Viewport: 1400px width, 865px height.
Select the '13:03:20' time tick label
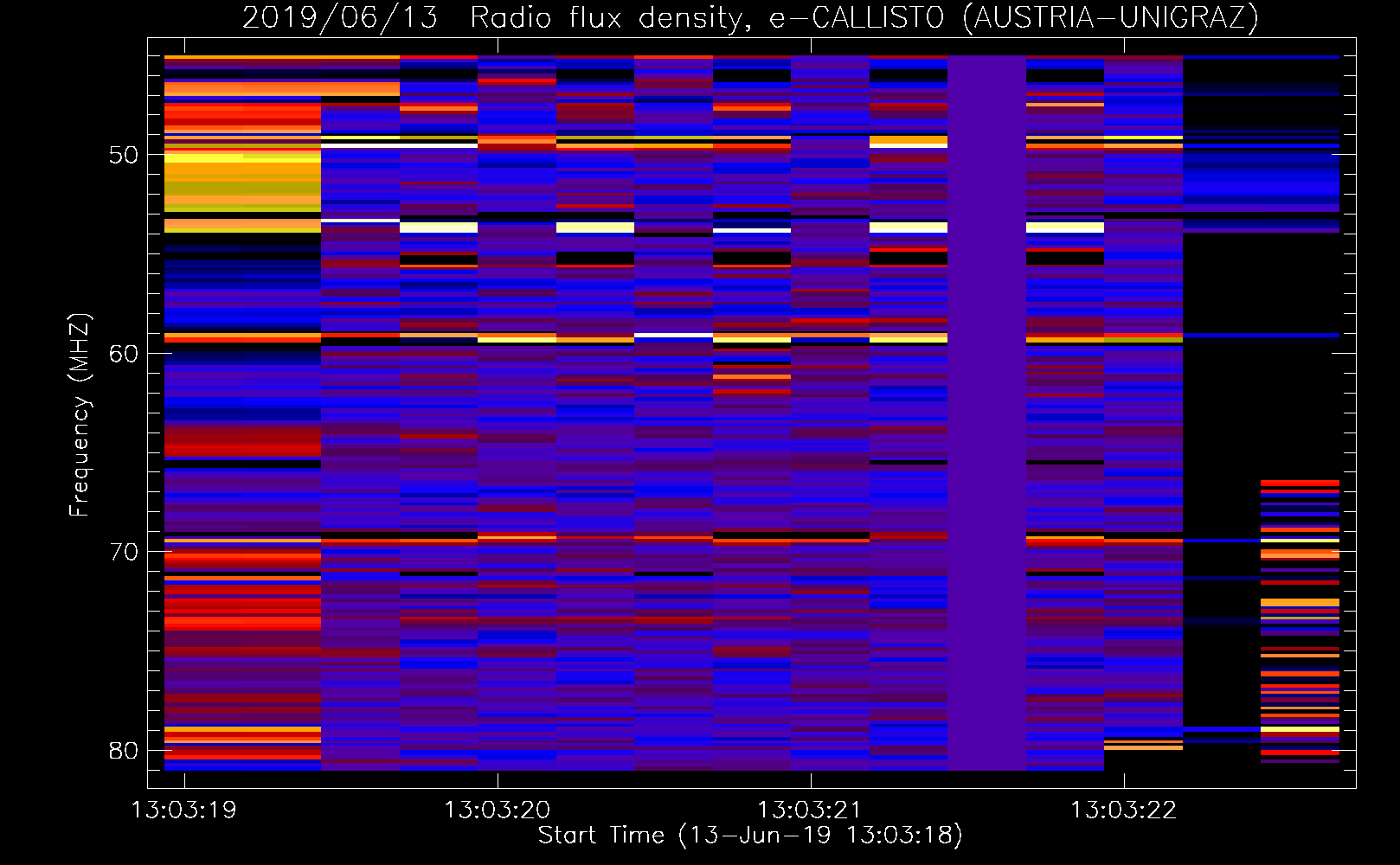pyautogui.click(x=497, y=810)
